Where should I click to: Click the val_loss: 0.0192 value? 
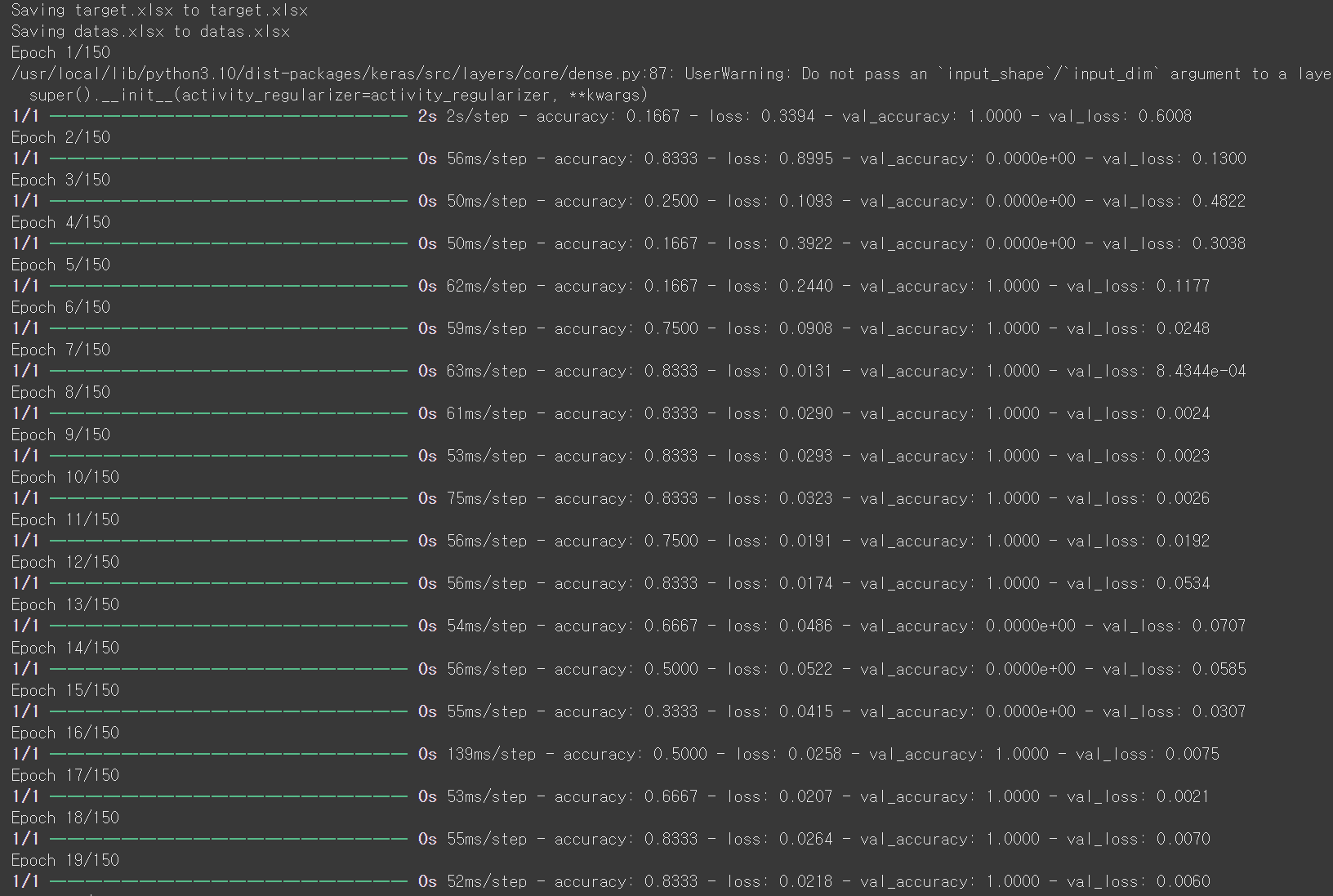[1139, 541]
